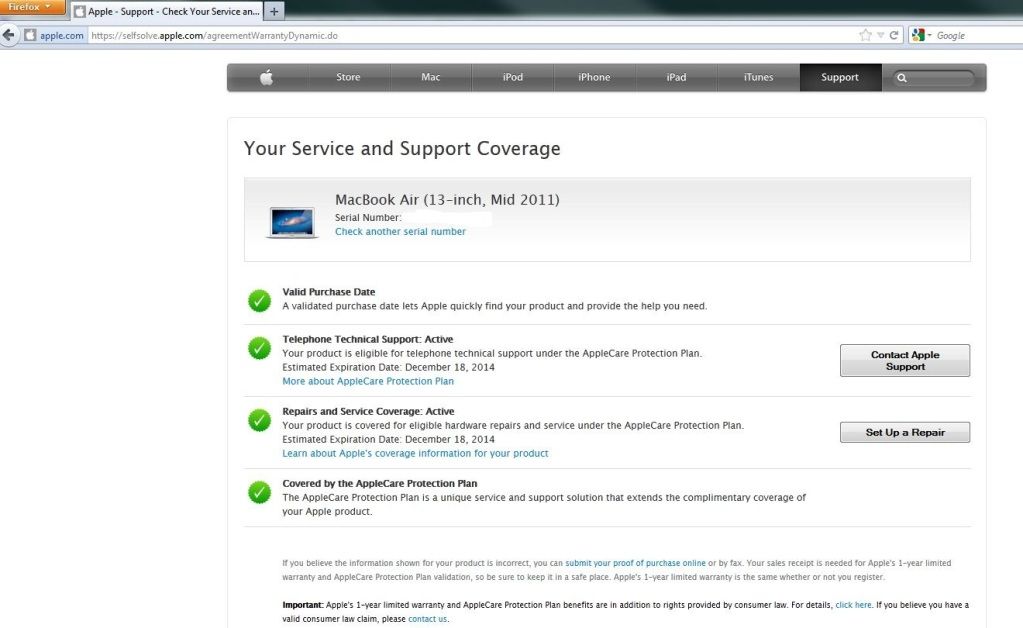The width and height of the screenshot is (1023, 628).
Task: Open a new tab with plus button
Action: click(275, 11)
